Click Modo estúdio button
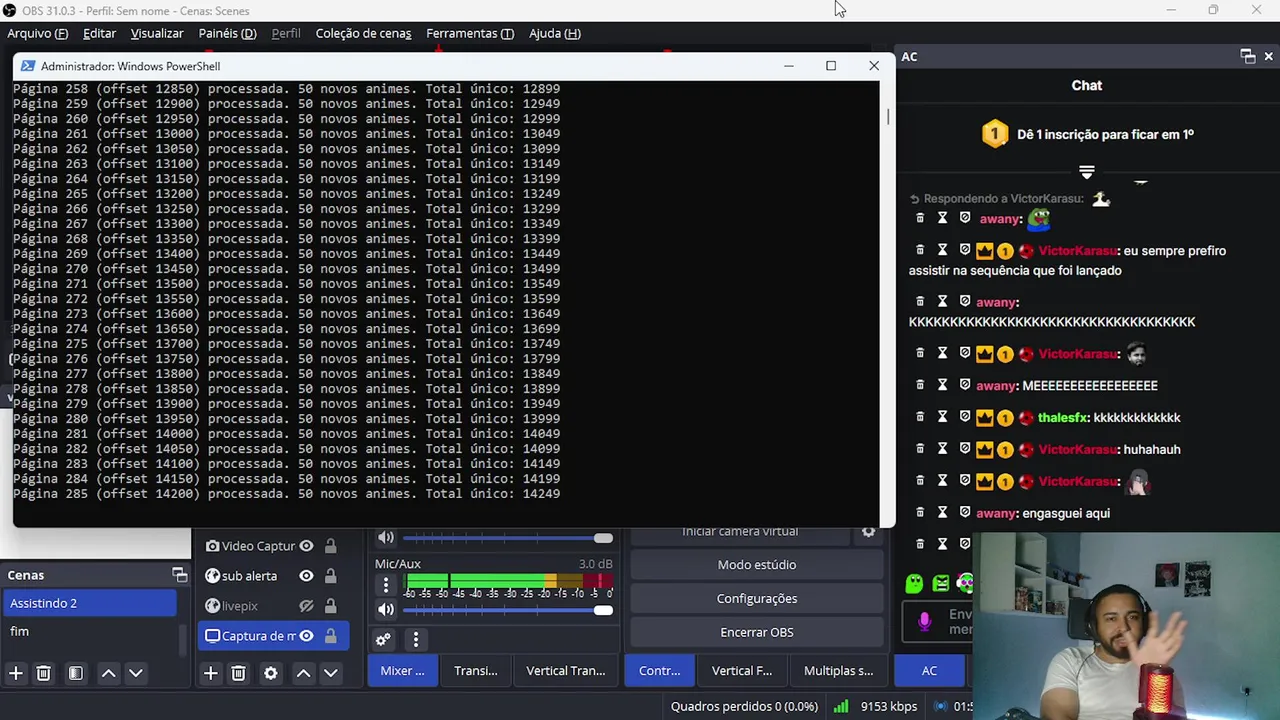This screenshot has height=720, width=1280. point(757,565)
